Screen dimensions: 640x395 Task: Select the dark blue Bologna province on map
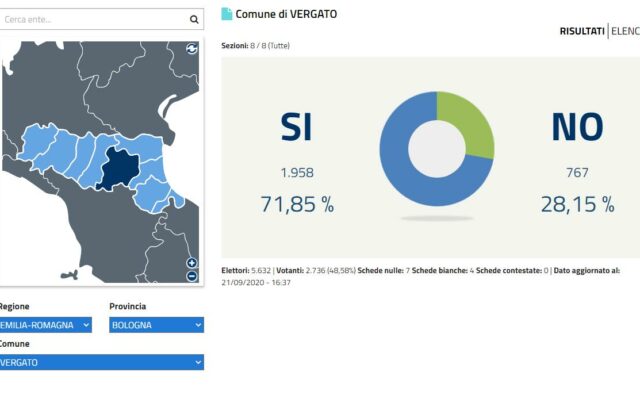[119, 168]
